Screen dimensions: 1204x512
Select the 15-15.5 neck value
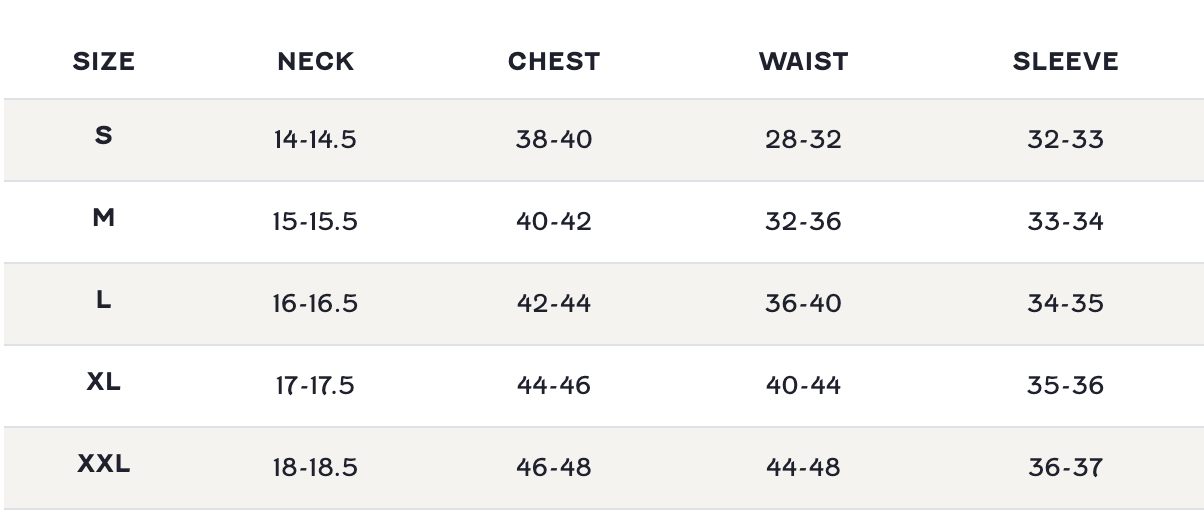pos(315,221)
